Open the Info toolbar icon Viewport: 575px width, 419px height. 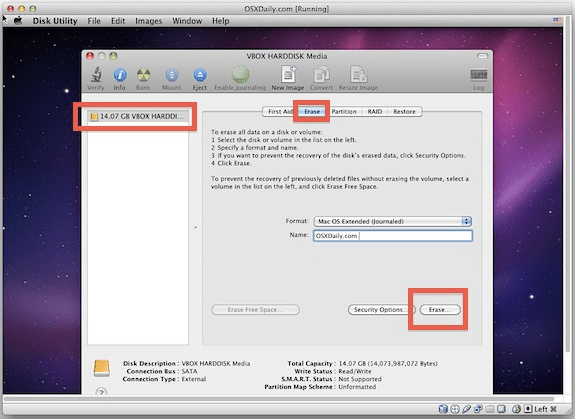[120, 75]
